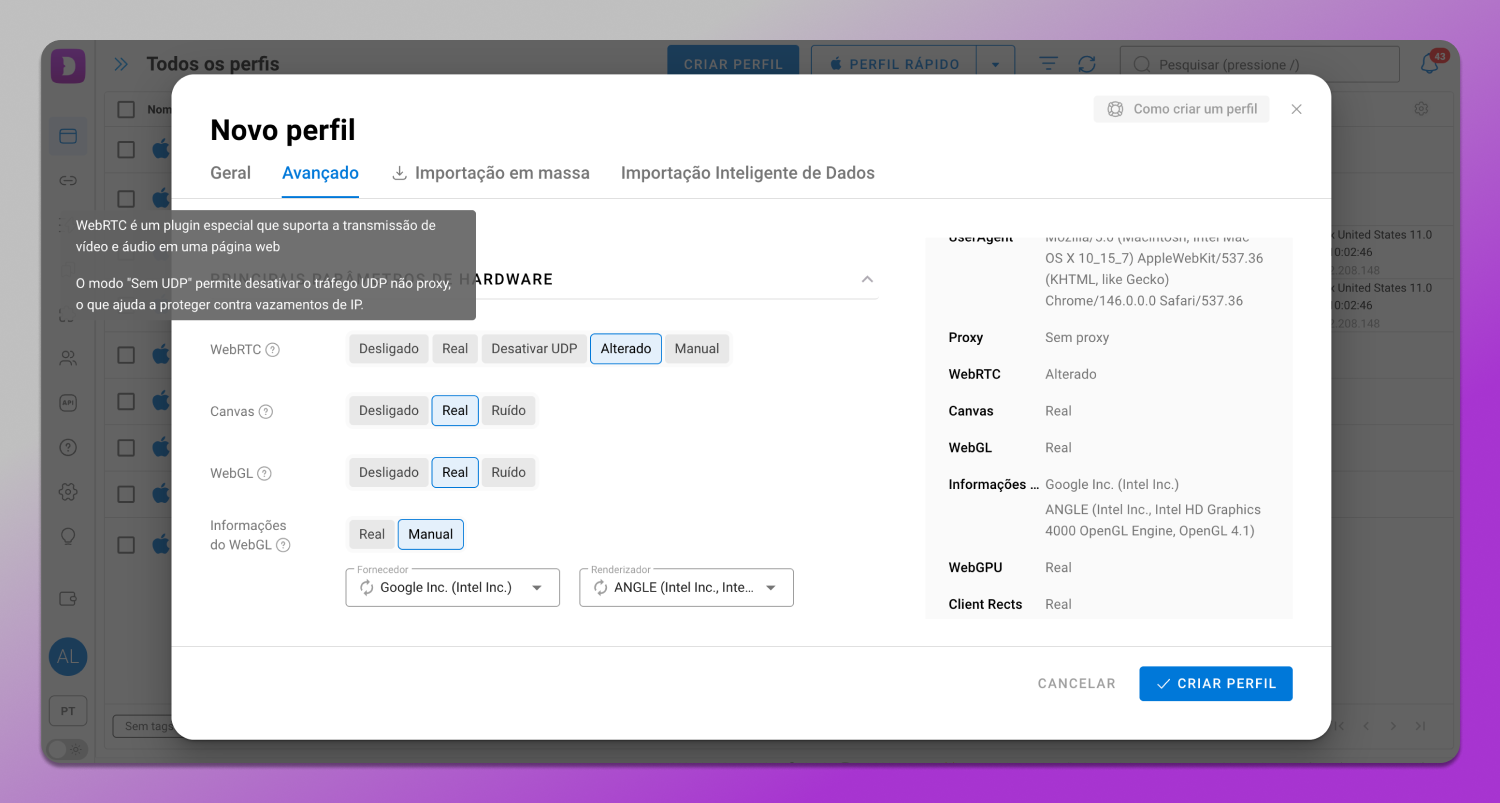1500x803 pixels.
Task: Click the refresh icon in Renderizador field
Action: (600, 588)
